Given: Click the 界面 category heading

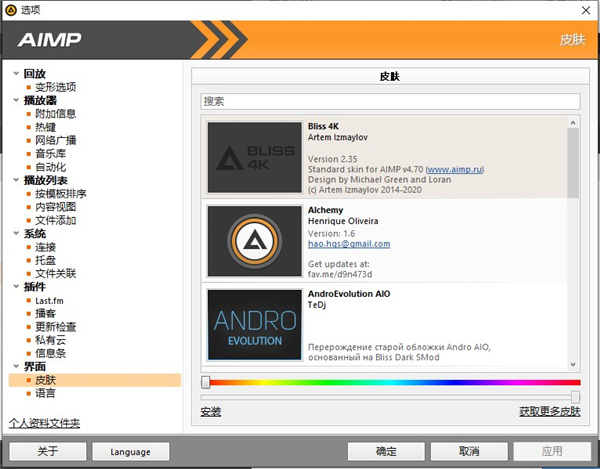Looking at the screenshot, I should coord(35,366).
